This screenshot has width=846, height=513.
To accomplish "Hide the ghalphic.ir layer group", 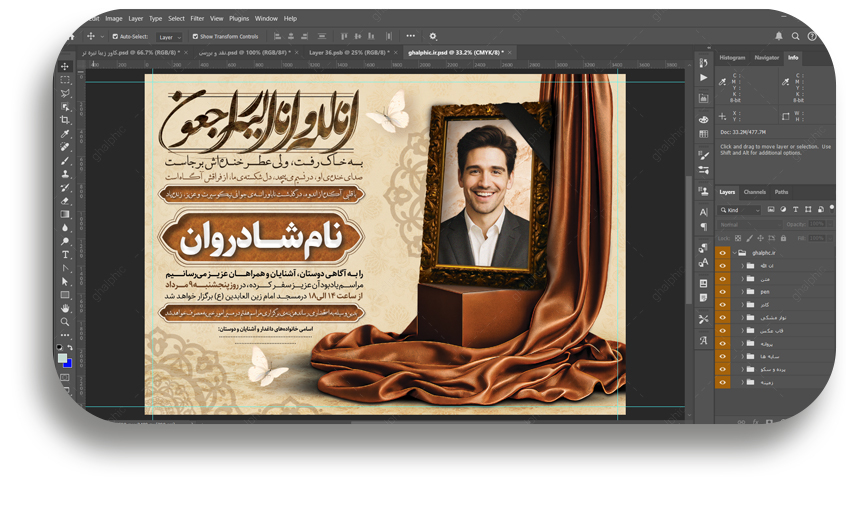I will [x=722, y=253].
